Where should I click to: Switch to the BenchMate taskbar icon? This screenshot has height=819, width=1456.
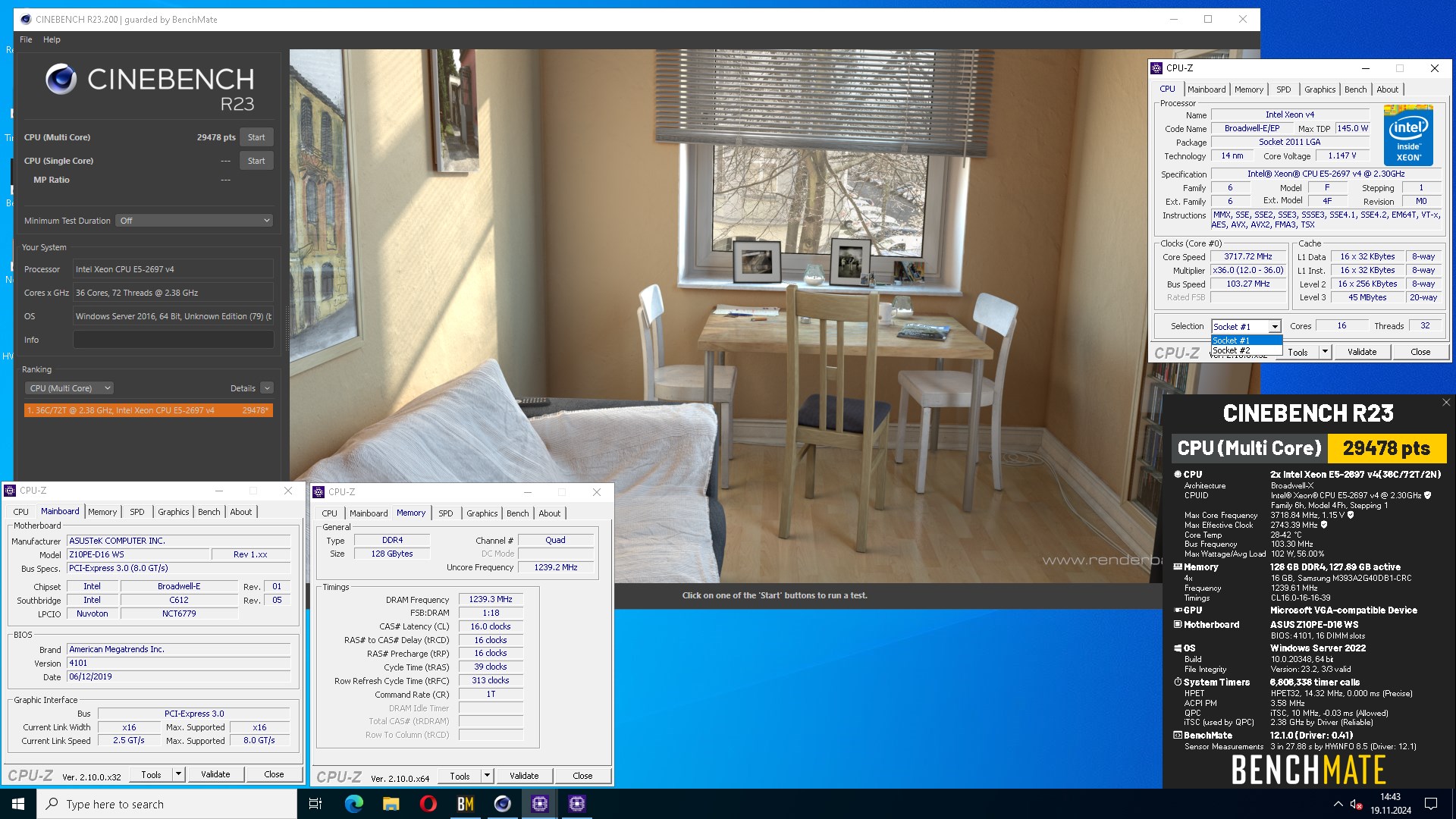coord(465,804)
